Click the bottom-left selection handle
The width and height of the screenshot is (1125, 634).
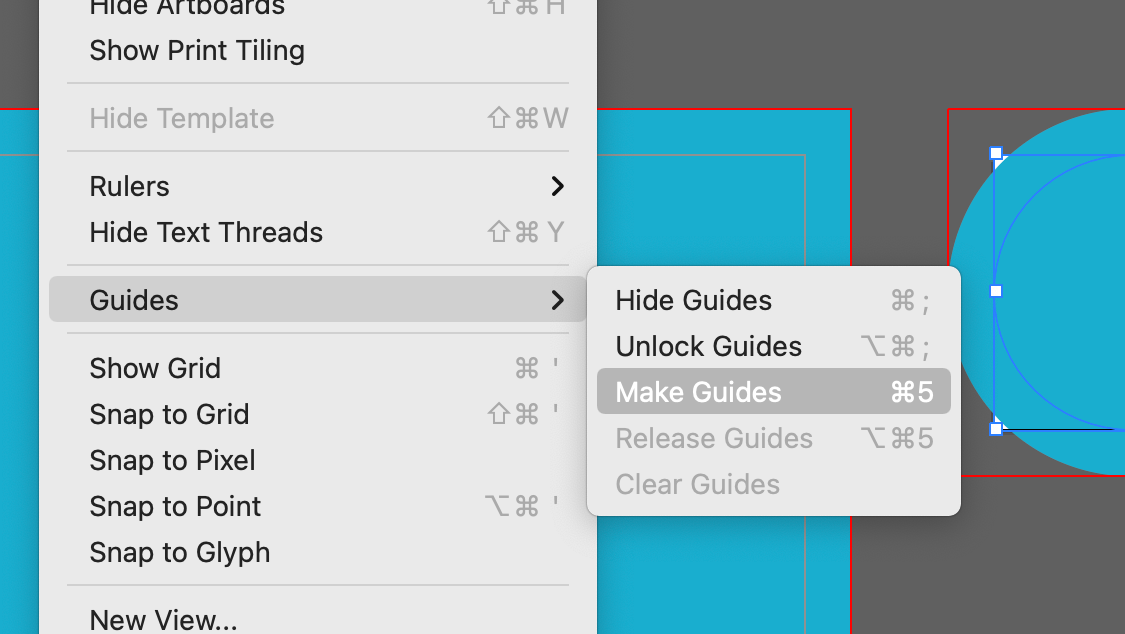coord(996,429)
